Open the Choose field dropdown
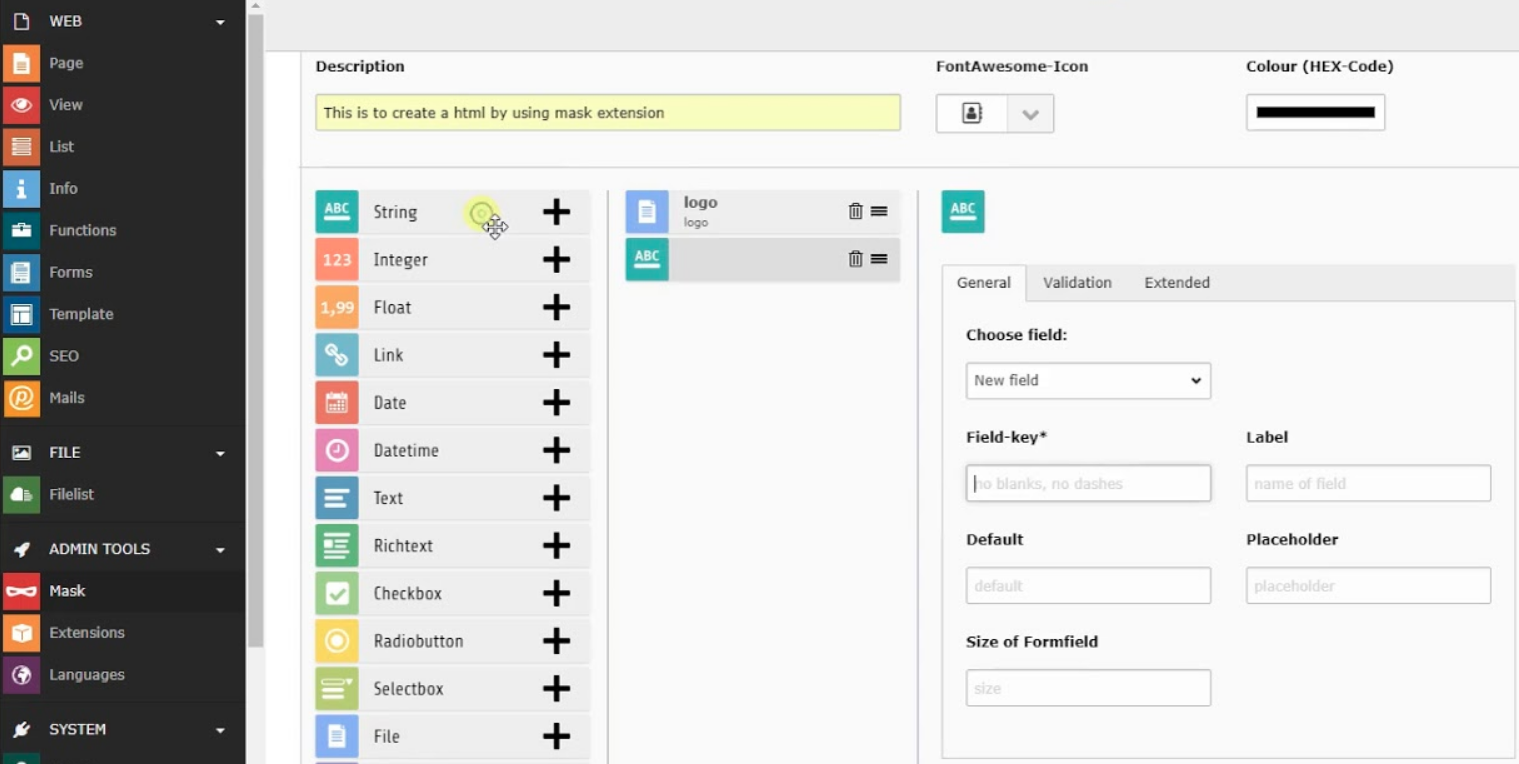The height and width of the screenshot is (764, 1519). 1088,381
